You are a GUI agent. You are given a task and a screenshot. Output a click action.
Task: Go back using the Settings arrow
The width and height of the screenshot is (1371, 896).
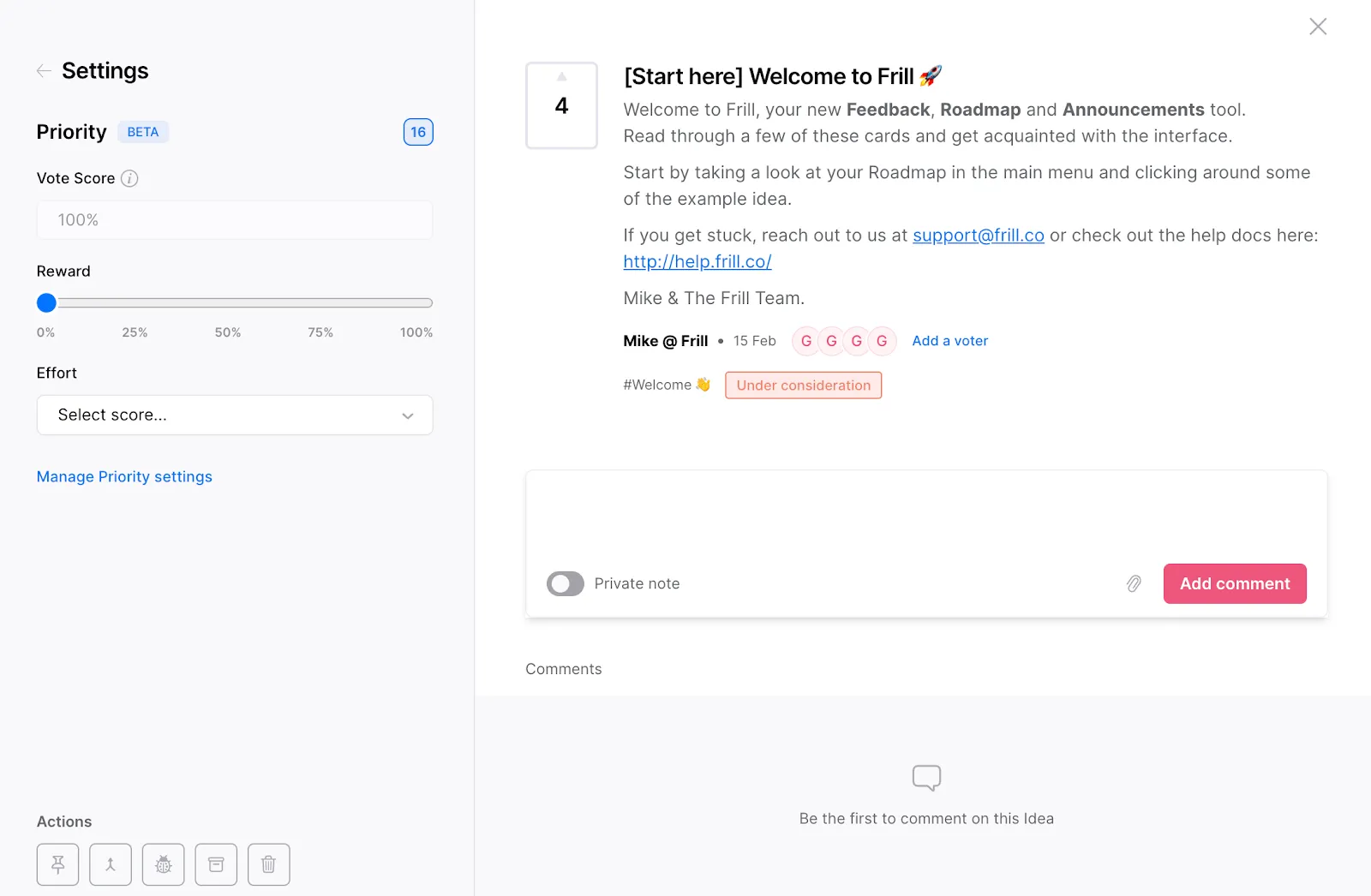(44, 71)
